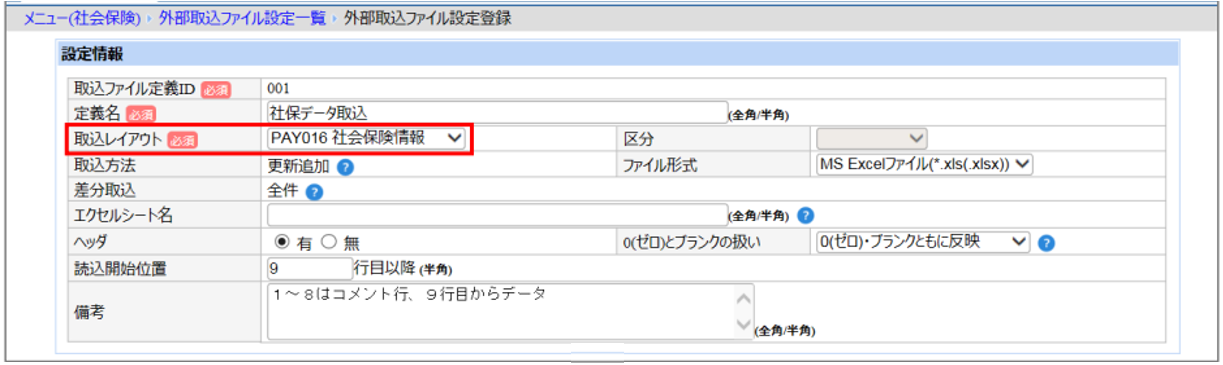Screen dimensions: 1223x365
Task: Click the 行目以降 text beside 読込開始位置
Action: [384, 268]
